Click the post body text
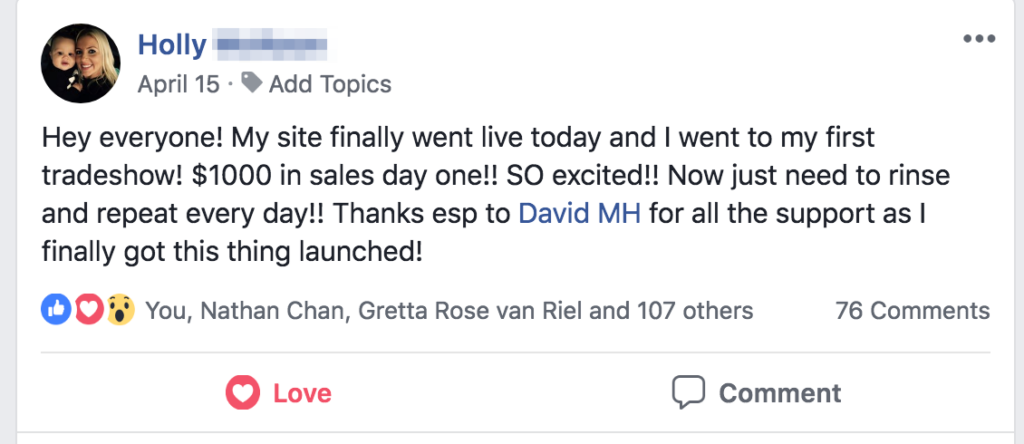1024x444 pixels. coord(495,195)
